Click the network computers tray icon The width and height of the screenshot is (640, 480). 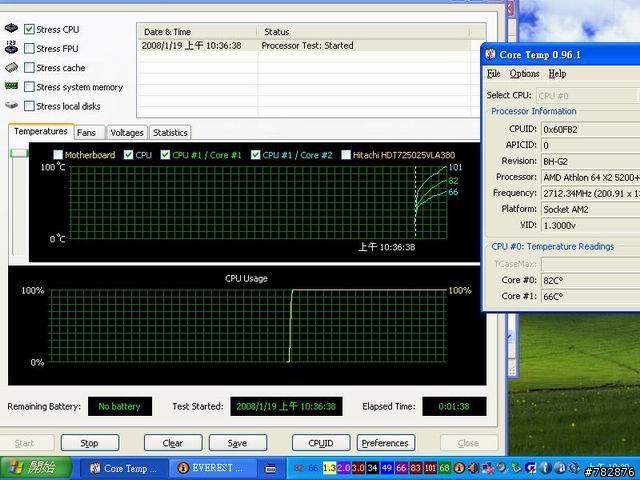click(488, 468)
